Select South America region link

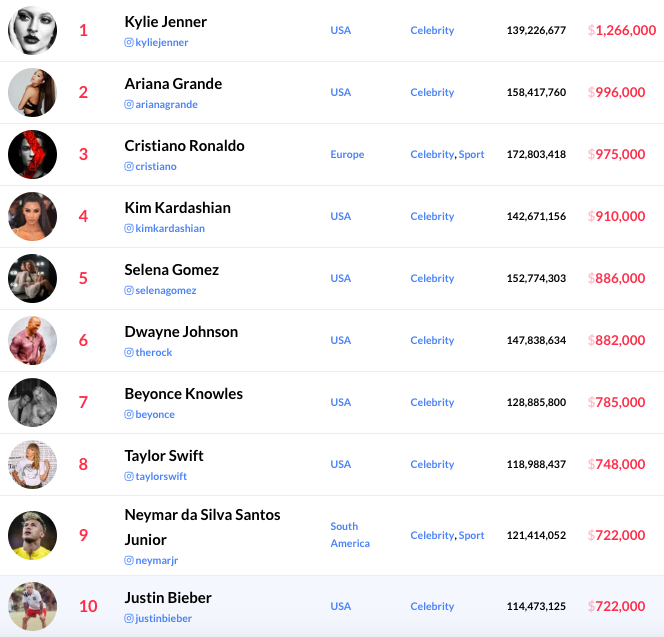350,535
